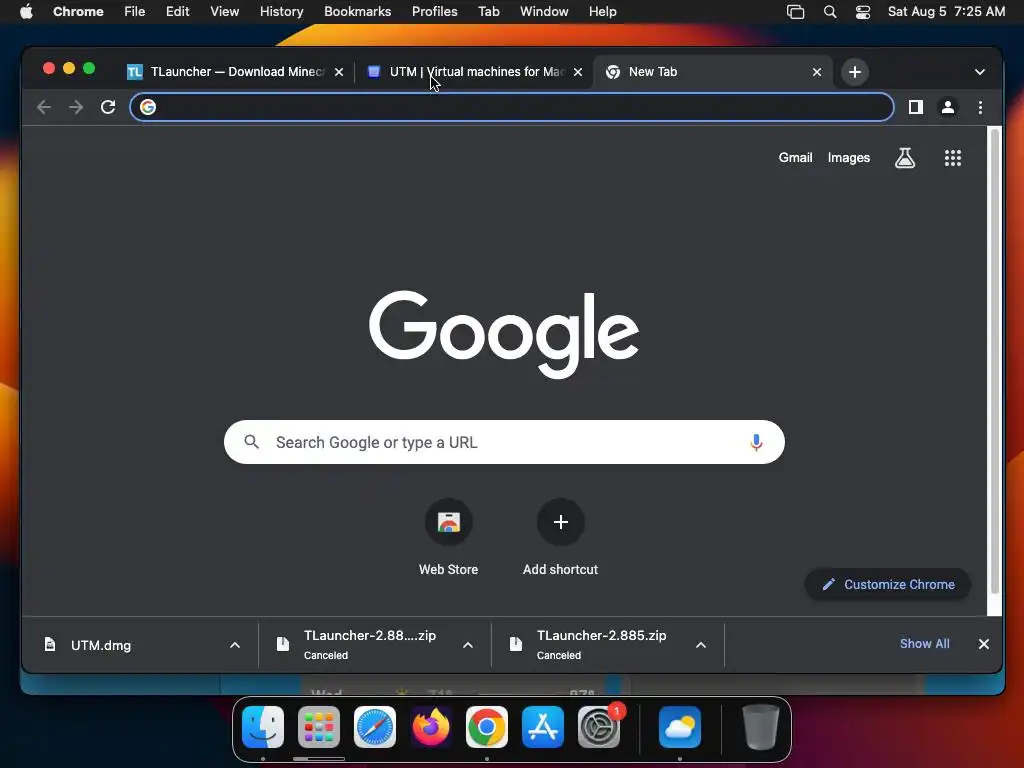
Task: Click the date and time in menu bar
Action: coord(946,12)
